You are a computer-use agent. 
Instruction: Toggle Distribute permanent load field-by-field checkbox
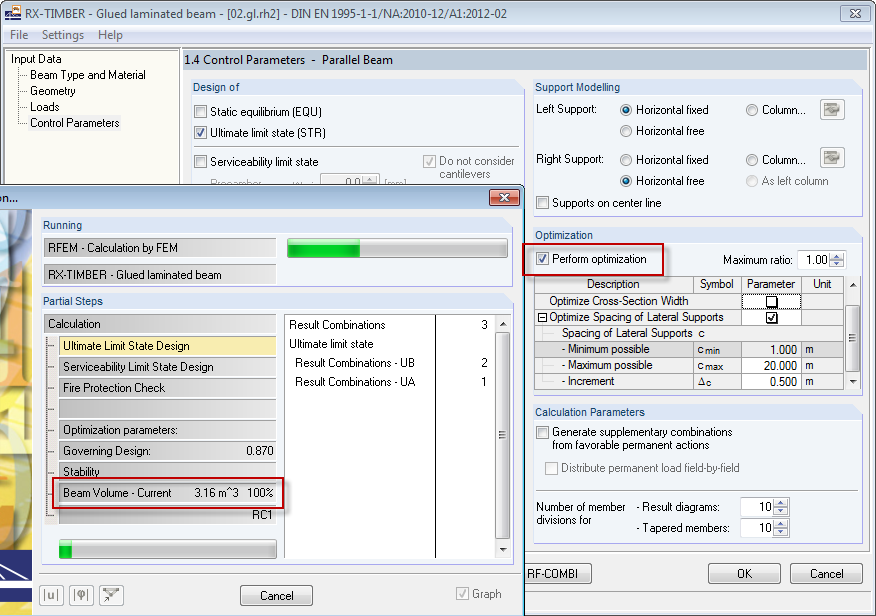[x=551, y=468]
